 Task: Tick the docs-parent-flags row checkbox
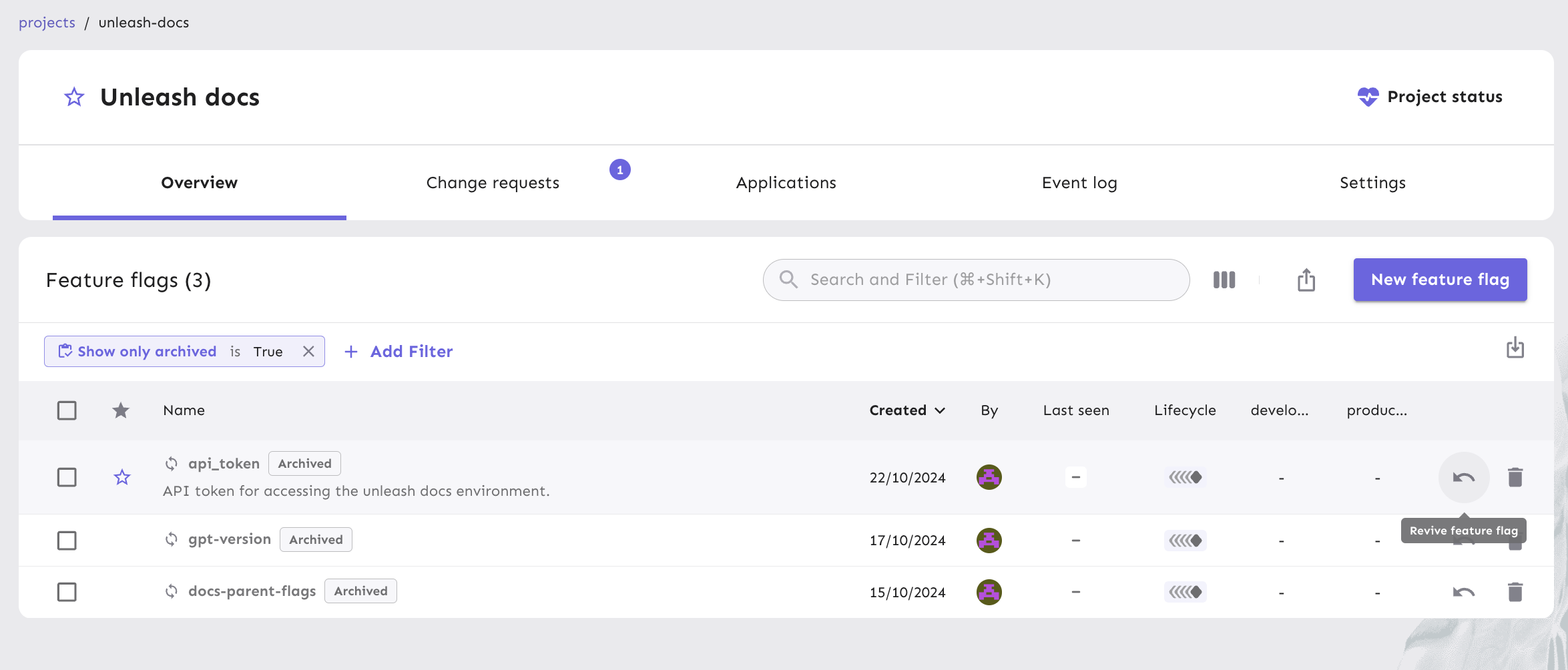67,592
